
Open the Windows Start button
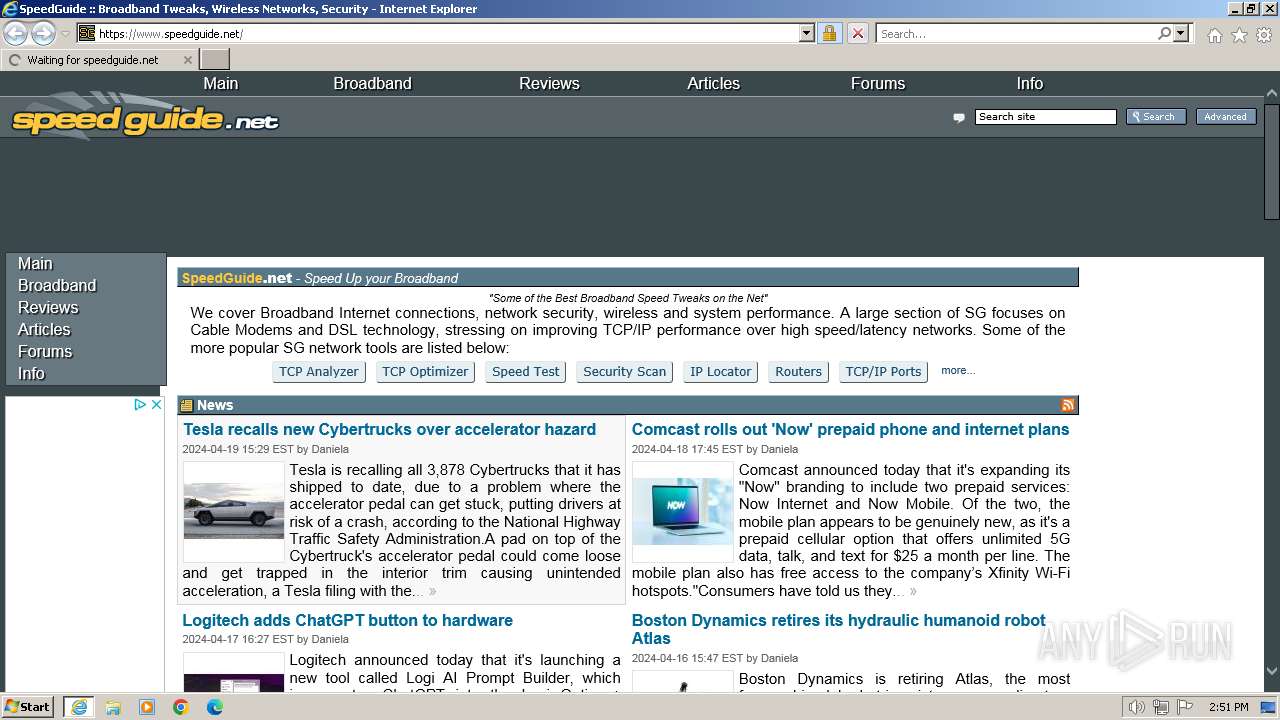tap(28, 707)
